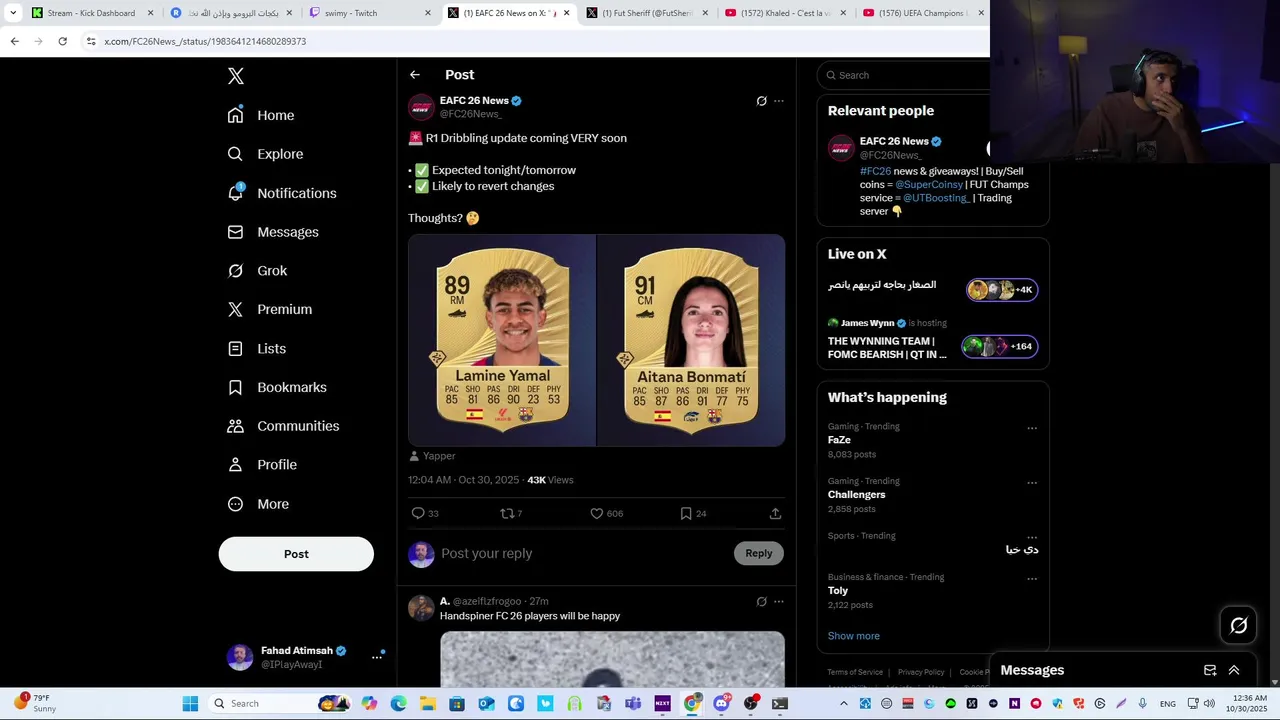1280x720 pixels.
Task: Open Grok from the sidebar
Action: 257,271
